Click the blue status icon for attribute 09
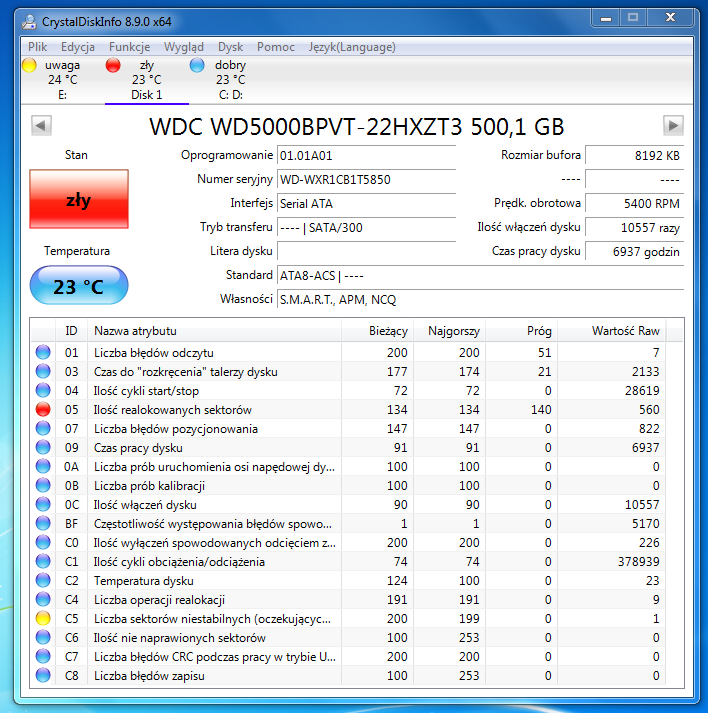This screenshot has width=708, height=713. pyautogui.click(x=43, y=447)
